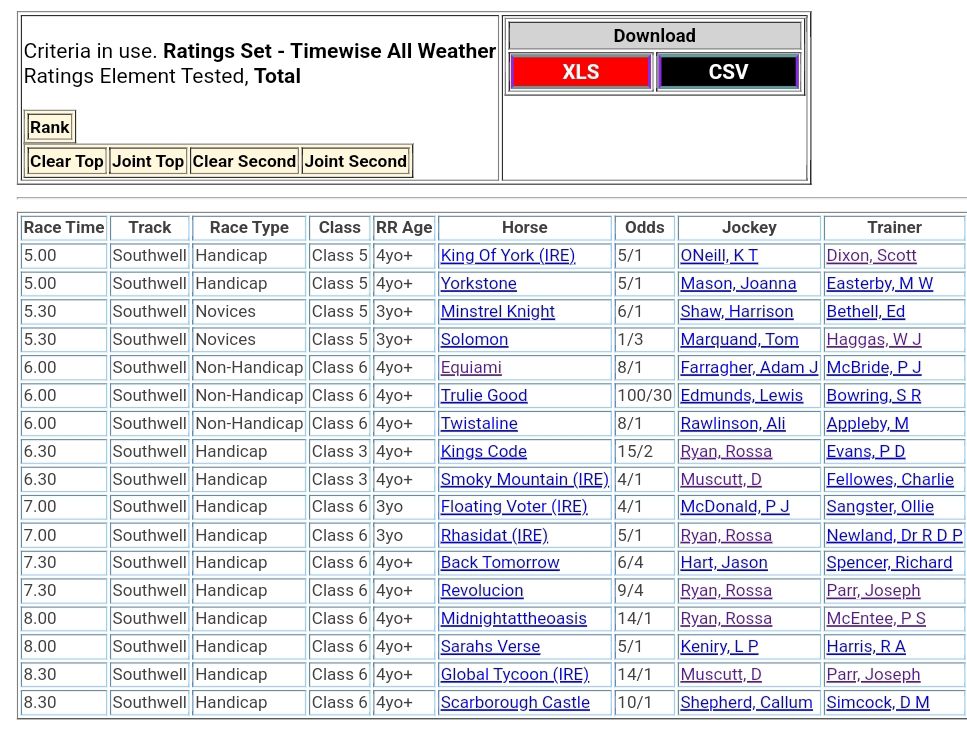The image size is (967, 738).
Task: Go to jockey Shepherd, Callum page
Action: (x=746, y=703)
